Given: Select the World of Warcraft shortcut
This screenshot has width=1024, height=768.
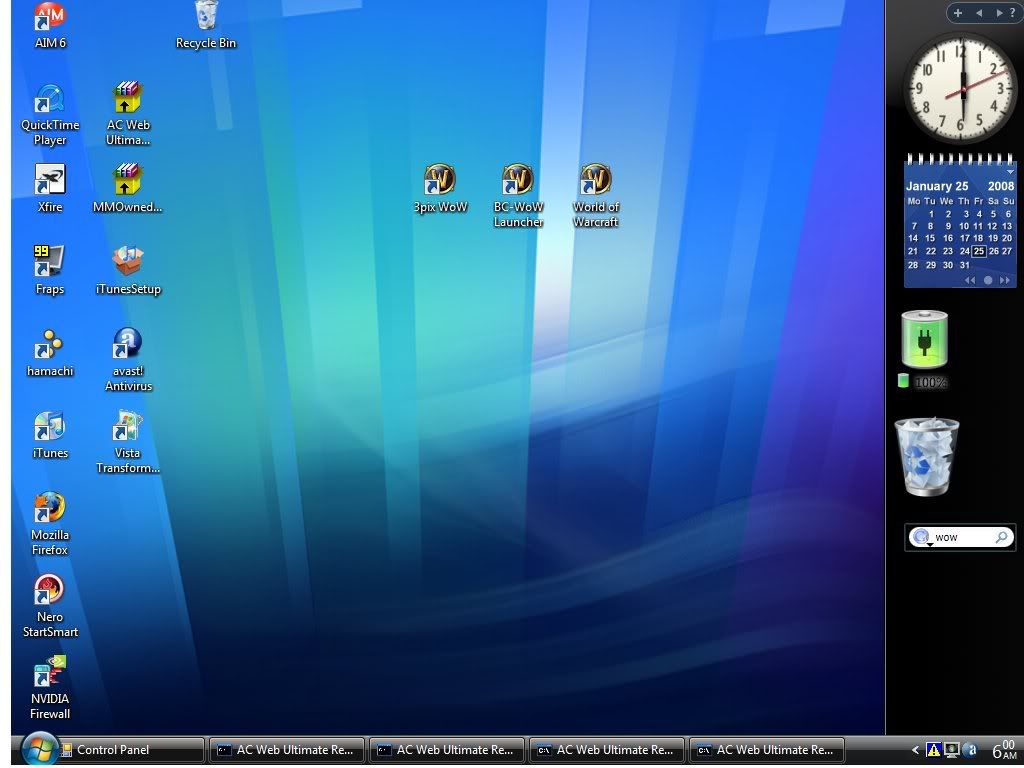Looking at the screenshot, I should (x=596, y=197).
